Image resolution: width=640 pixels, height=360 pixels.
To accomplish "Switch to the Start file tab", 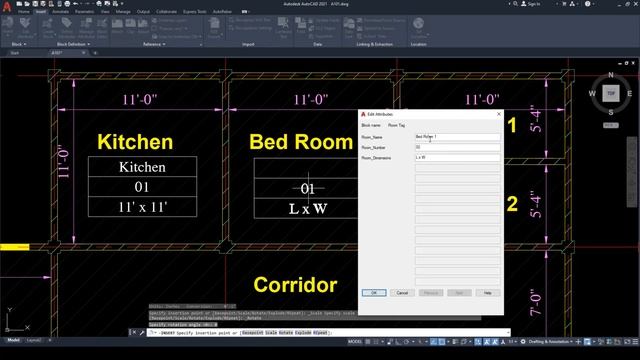I will 15,53.
